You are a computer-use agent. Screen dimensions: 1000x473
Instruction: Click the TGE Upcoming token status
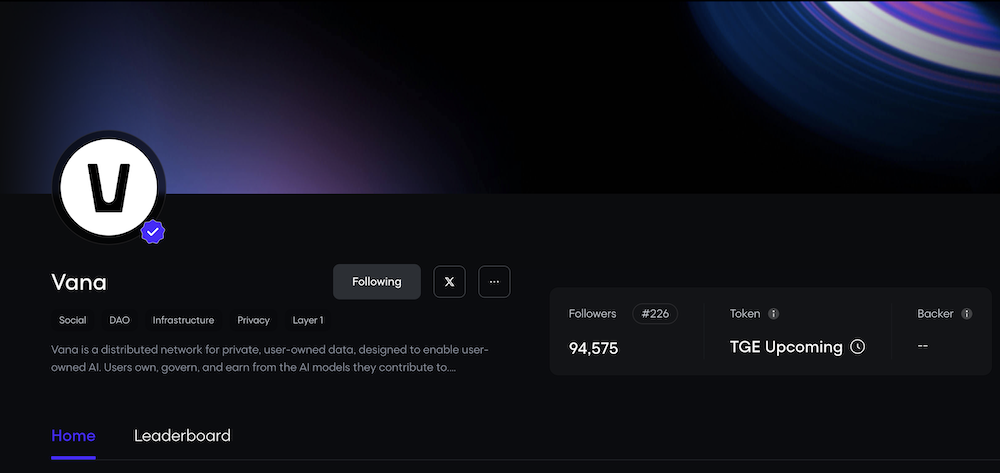coord(786,347)
